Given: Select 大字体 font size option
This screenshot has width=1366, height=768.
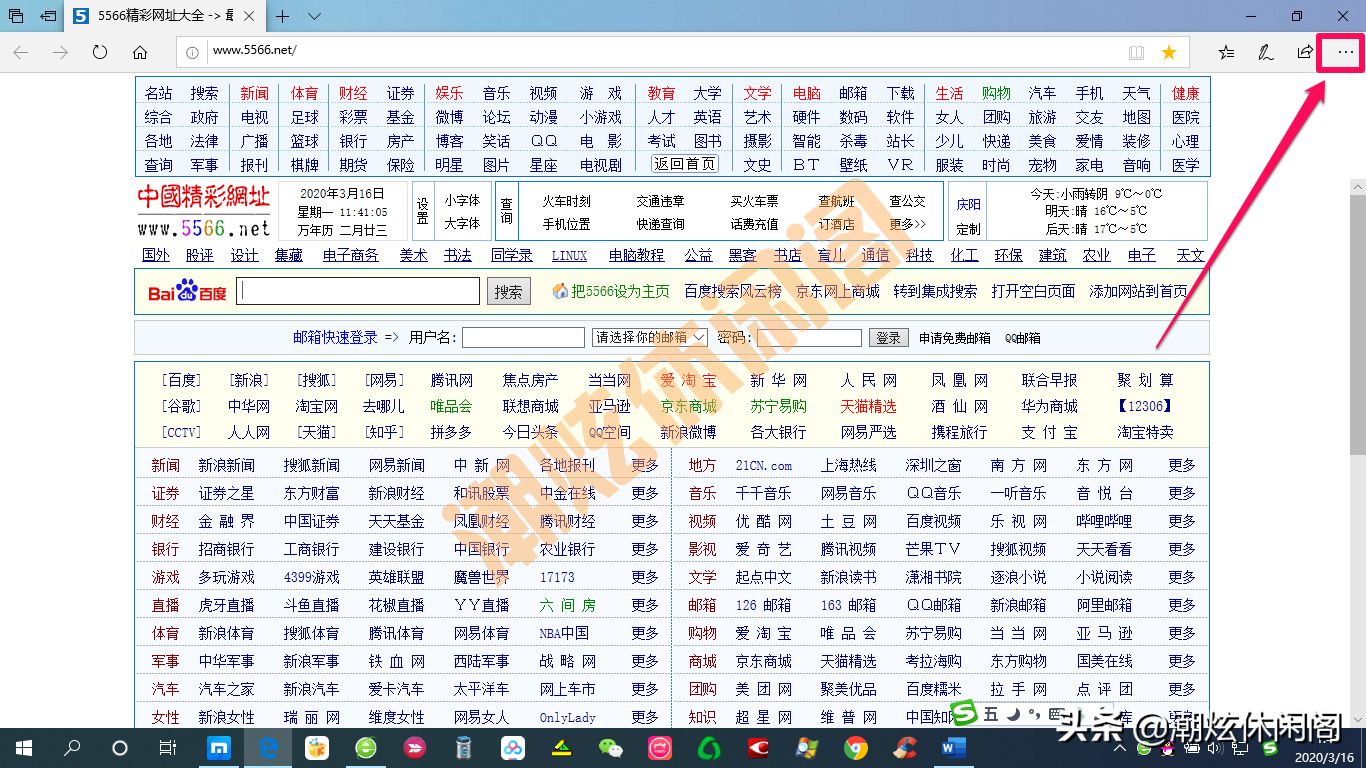Looking at the screenshot, I should (x=462, y=223).
